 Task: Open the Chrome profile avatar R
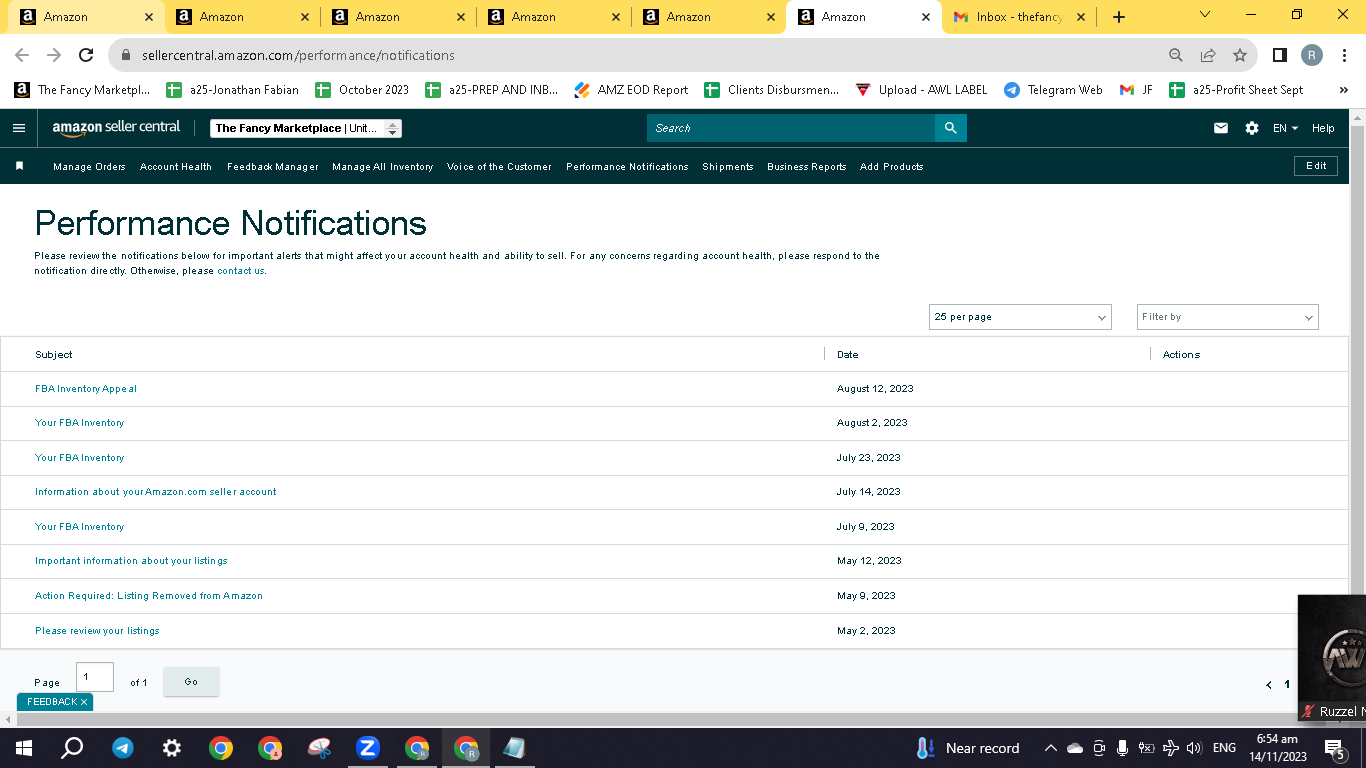point(1312,55)
